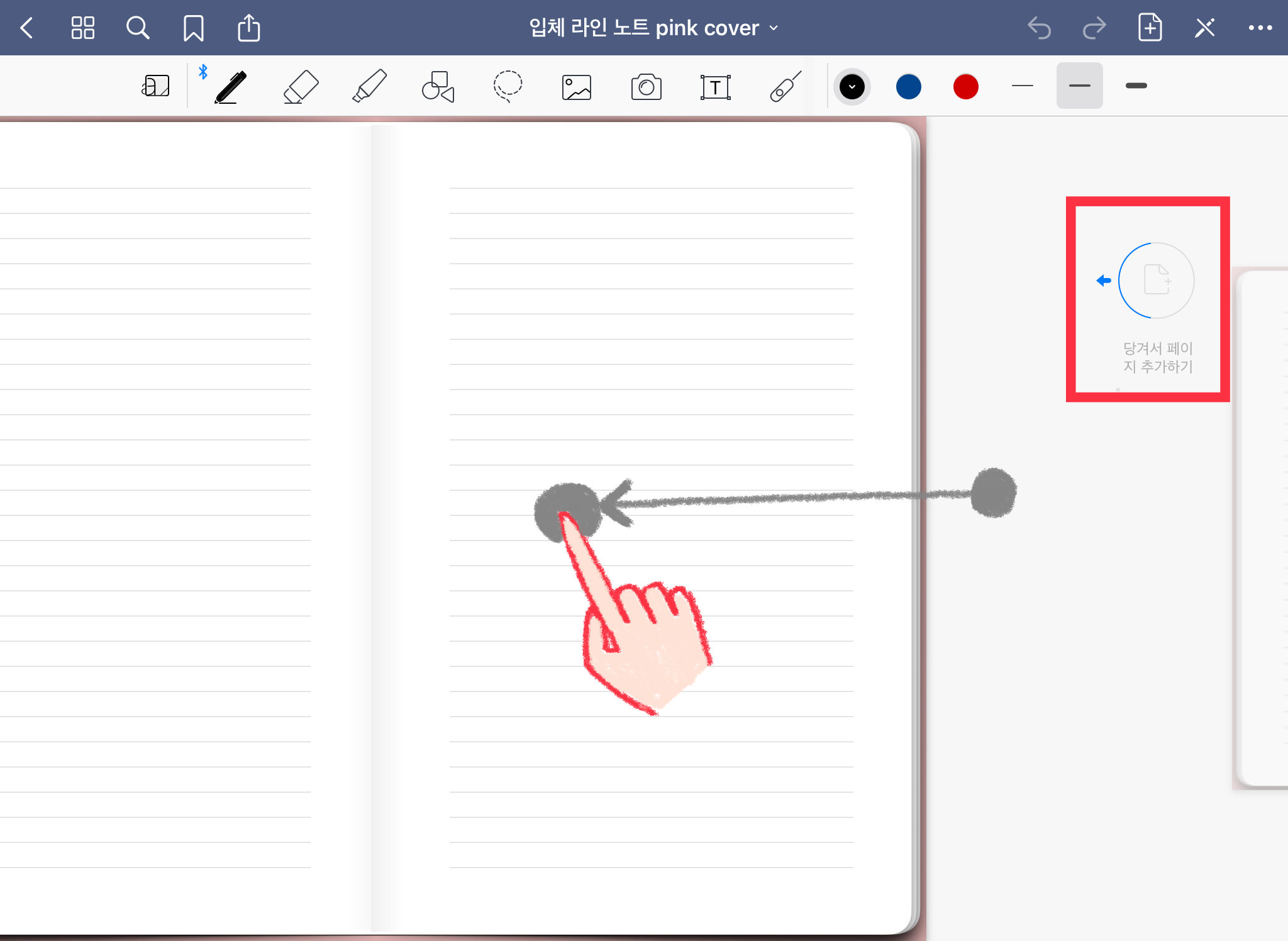Image resolution: width=1288 pixels, height=941 pixels.
Task: Toggle zoom window writing tool
Action: tap(155, 86)
